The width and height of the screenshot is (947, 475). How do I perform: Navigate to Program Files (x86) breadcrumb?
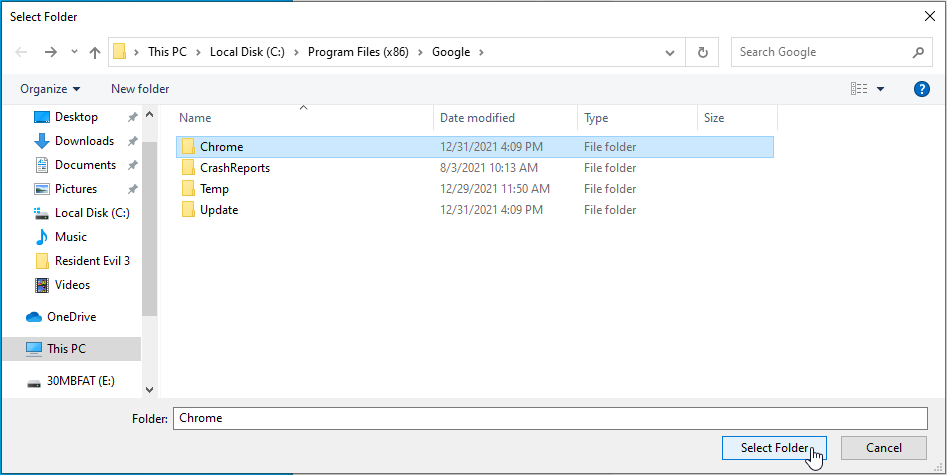tap(358, 52)
